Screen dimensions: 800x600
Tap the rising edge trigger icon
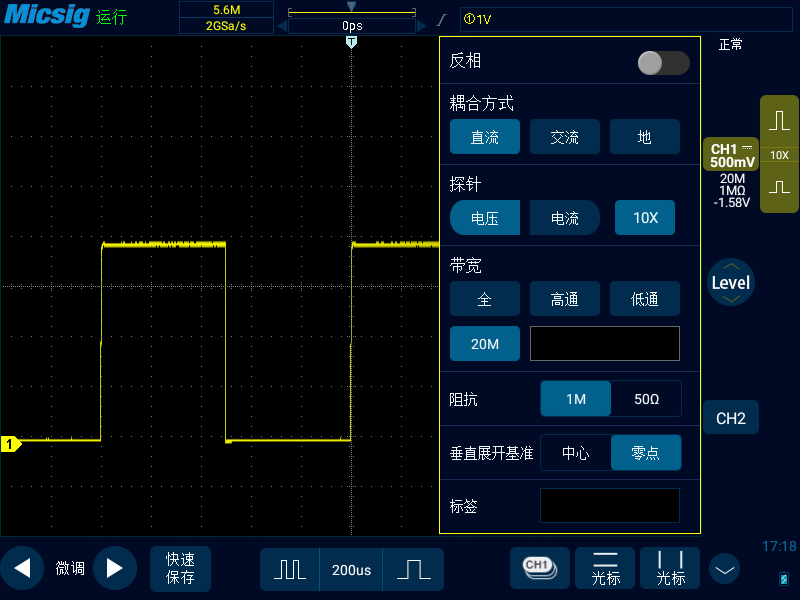tap(442, 19)
